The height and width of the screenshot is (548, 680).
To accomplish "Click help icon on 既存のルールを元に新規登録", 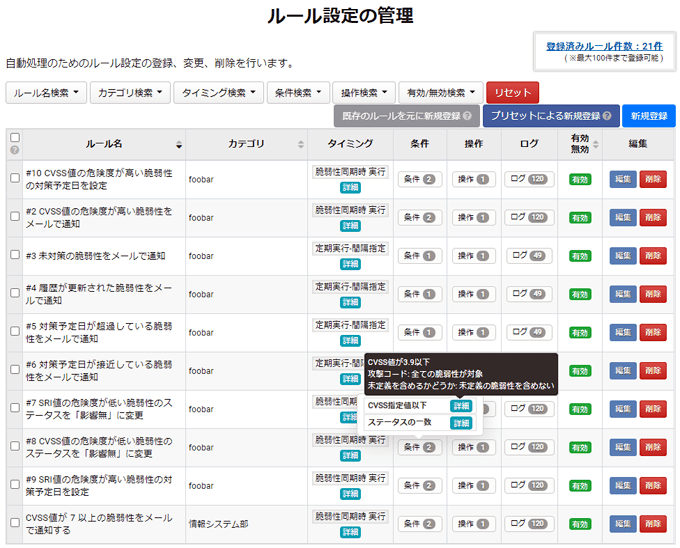I will click(467, 116).
